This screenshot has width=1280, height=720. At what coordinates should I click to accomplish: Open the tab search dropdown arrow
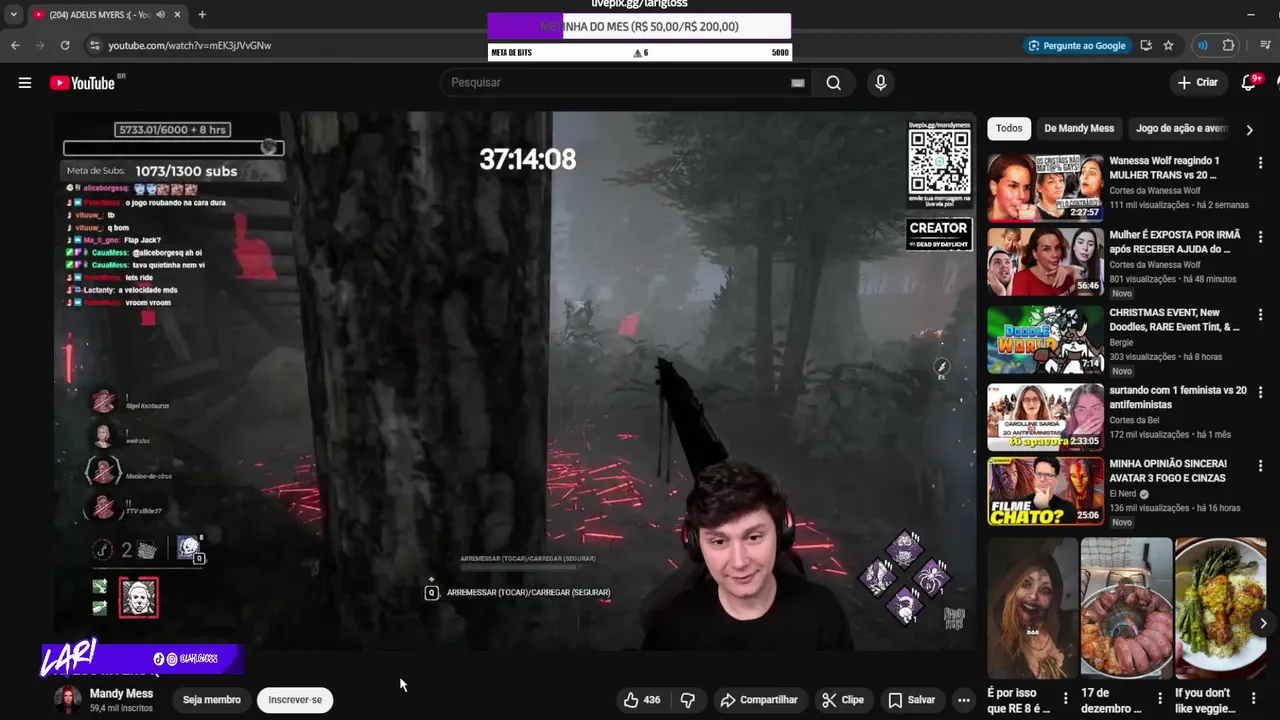13,15
